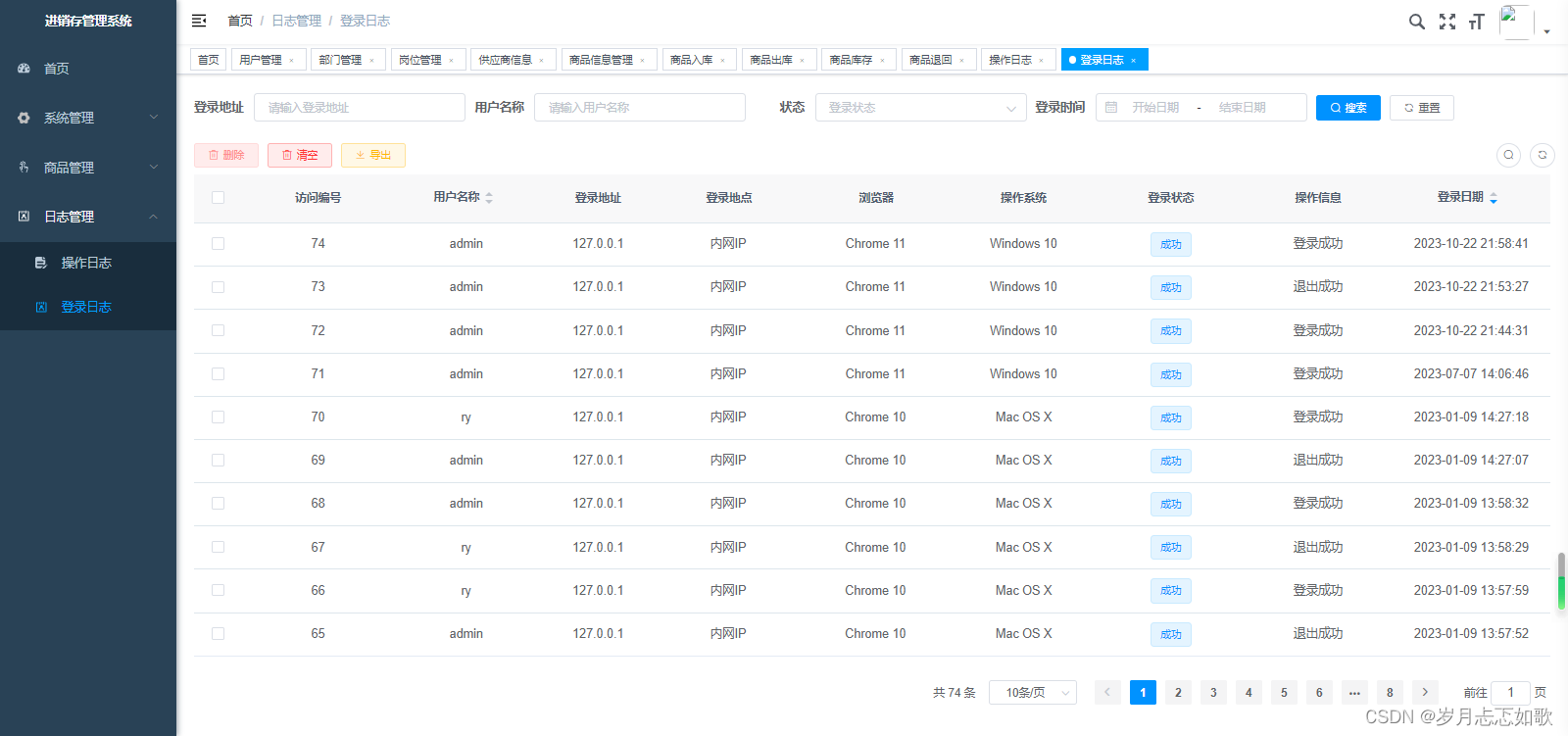Switch to the 商品入库 tab
1568x736 pixels.
699,60
